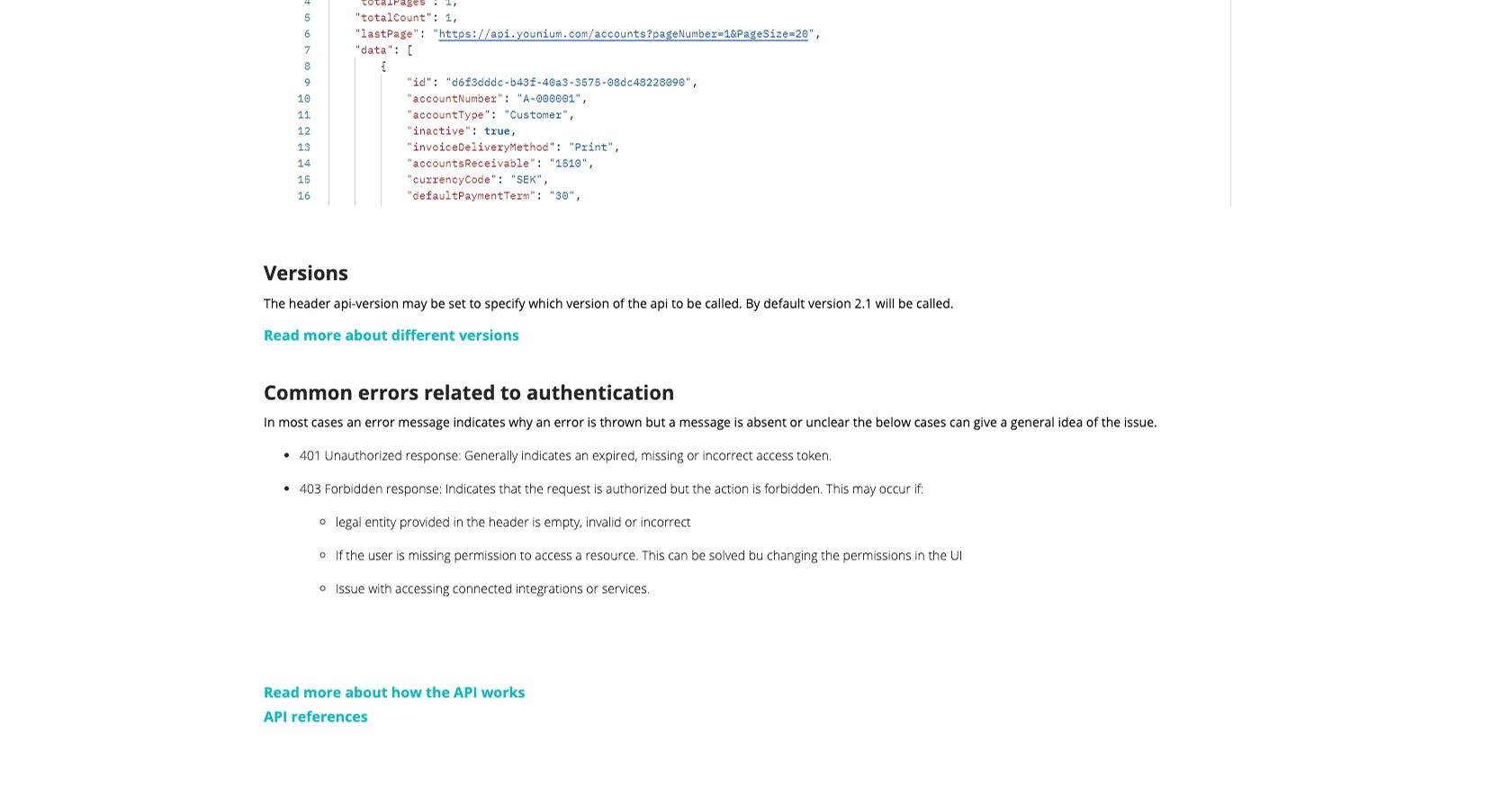Click the "currencyCode": "SEK" code line

[478, 180]
